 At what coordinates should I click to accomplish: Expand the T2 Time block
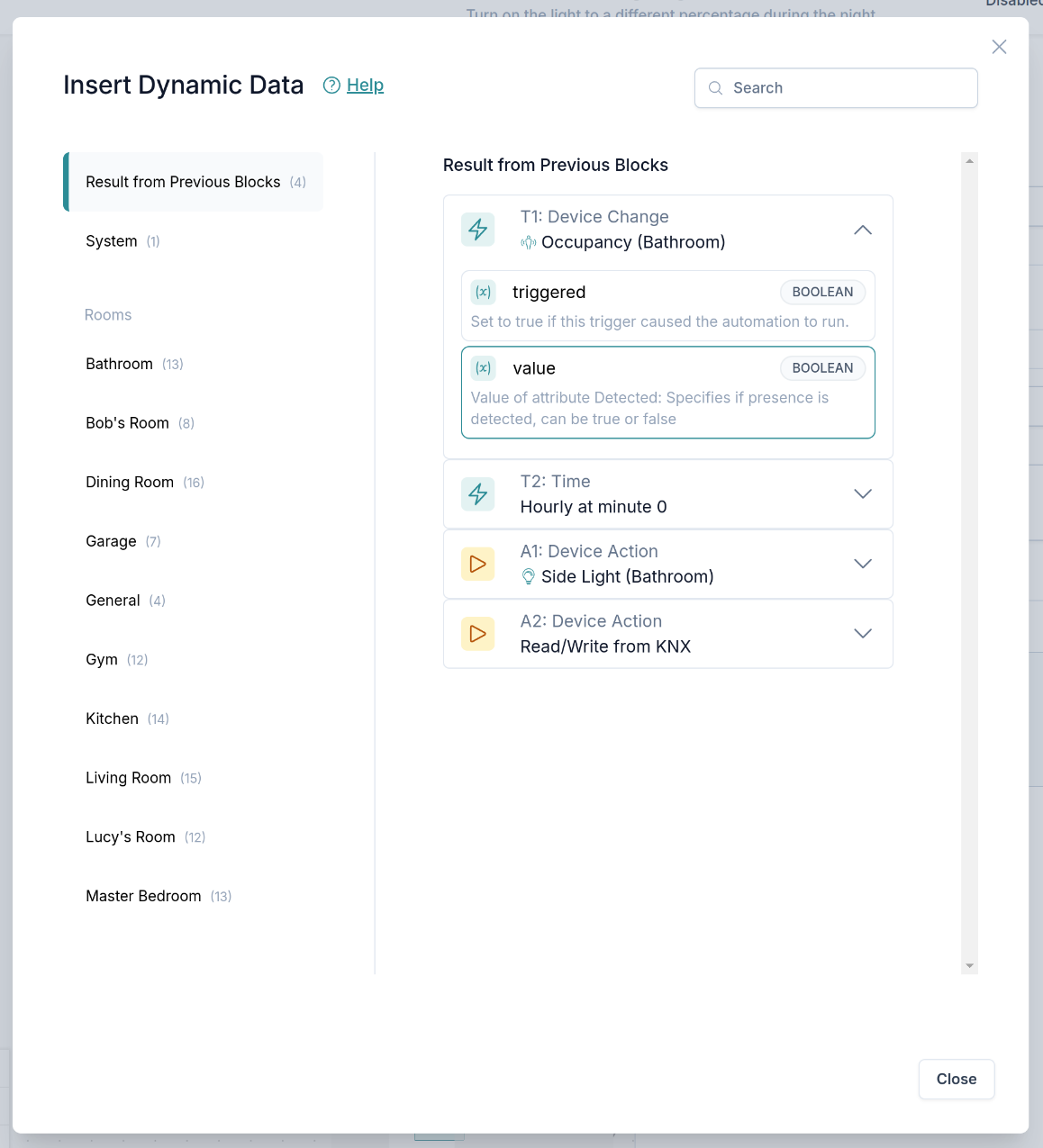(862, 494)
